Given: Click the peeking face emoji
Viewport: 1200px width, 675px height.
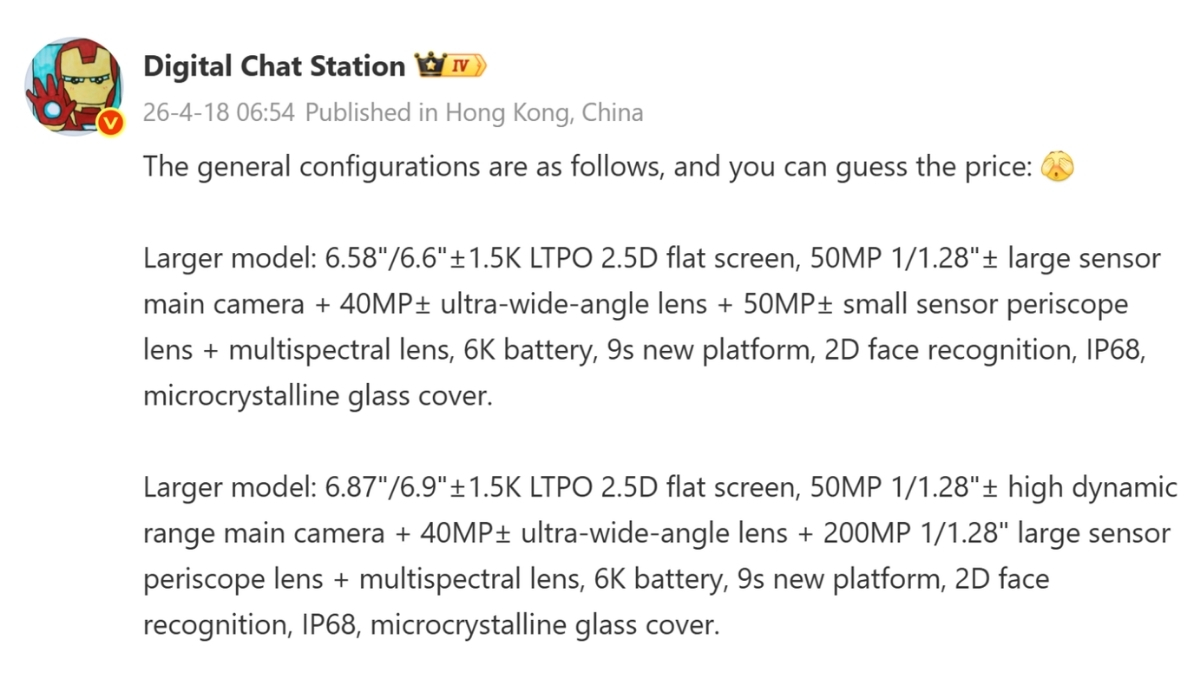Looking at the screenshot, I should tap(1057, 167).
